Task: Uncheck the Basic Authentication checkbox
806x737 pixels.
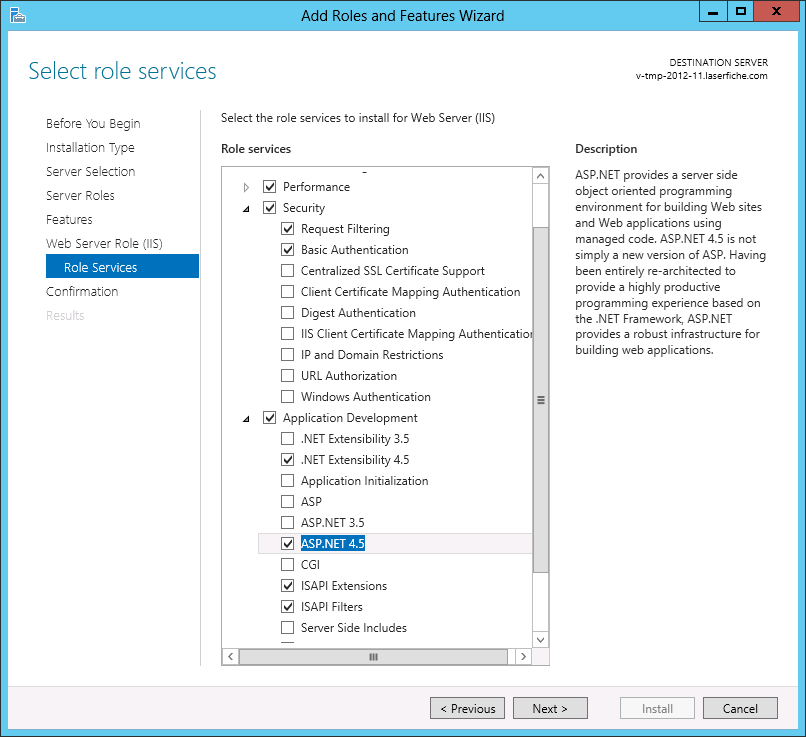Action: pyautogui.click(x=288, y=250)
